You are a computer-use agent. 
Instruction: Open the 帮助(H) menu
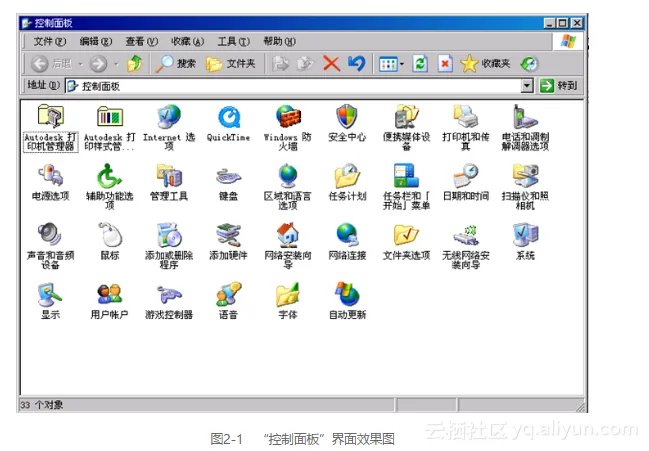pyautogui.click(x=279, y=41)
